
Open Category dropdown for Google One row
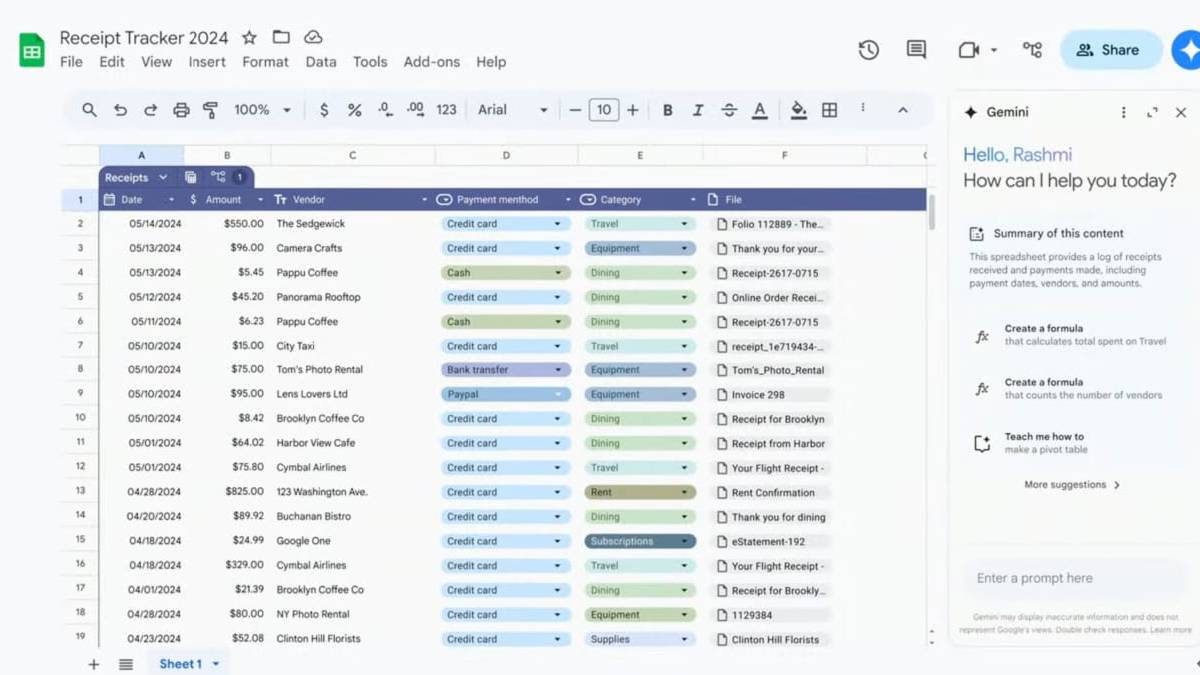pos(685,541)
